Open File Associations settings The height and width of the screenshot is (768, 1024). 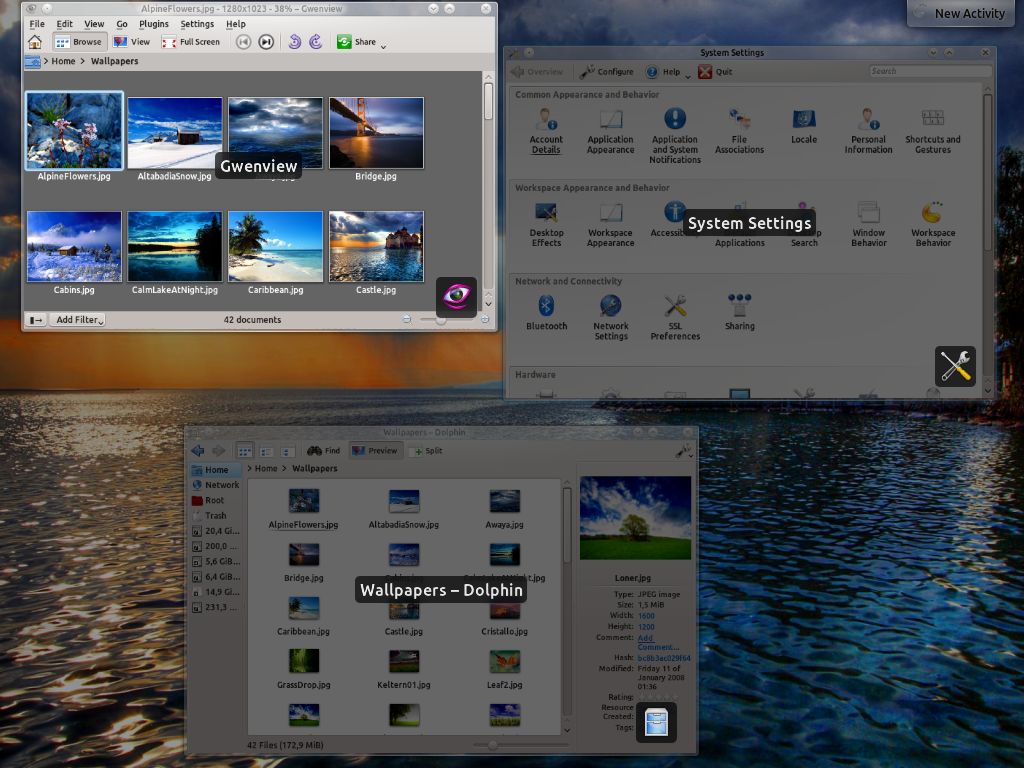point(739,131)
